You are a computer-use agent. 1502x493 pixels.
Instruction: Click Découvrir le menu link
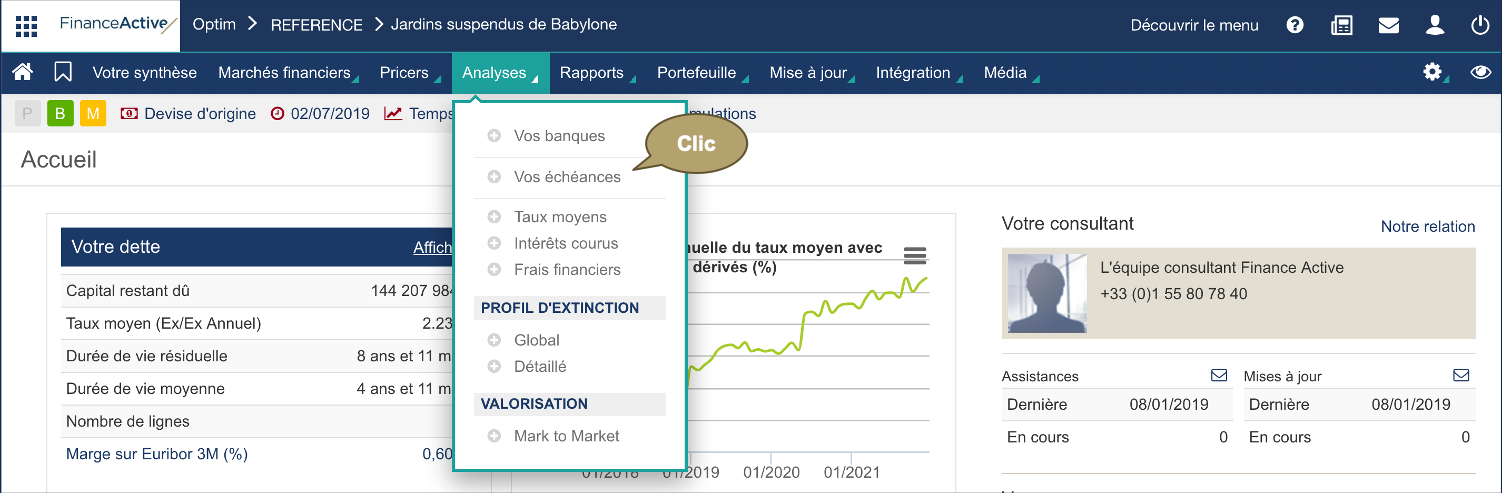pyautogui.click(x=1195, y=25)
